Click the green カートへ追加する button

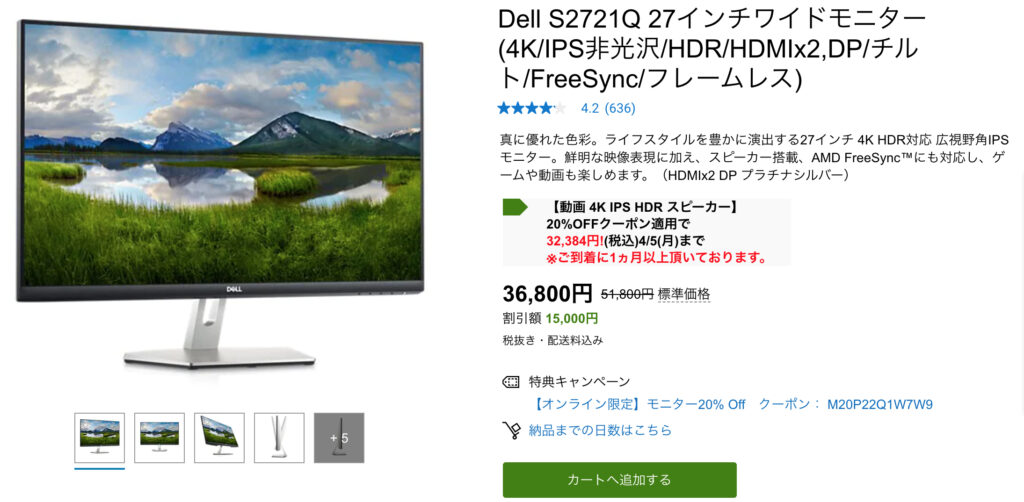(x=619, y=480)
